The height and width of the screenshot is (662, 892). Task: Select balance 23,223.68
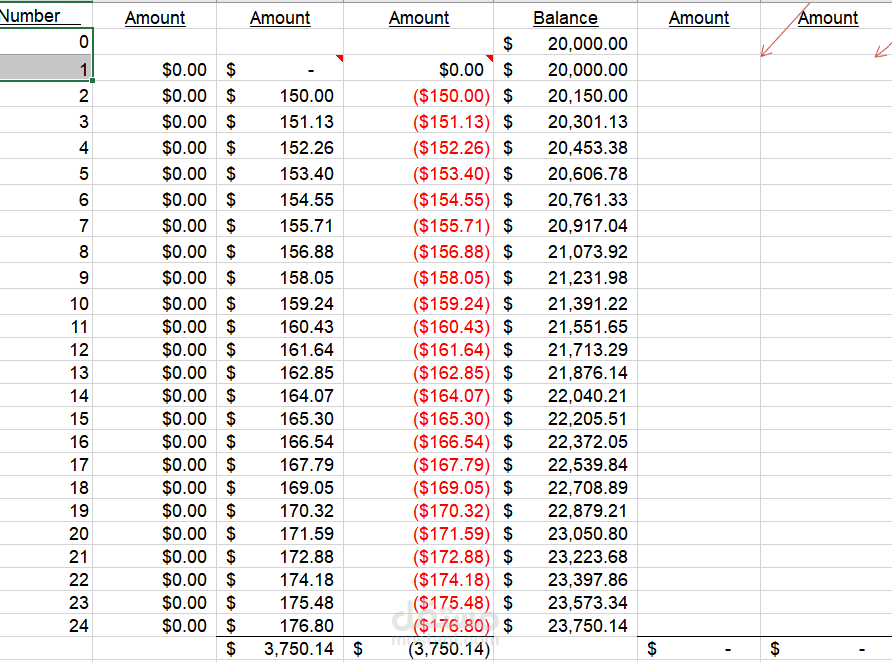565,556
